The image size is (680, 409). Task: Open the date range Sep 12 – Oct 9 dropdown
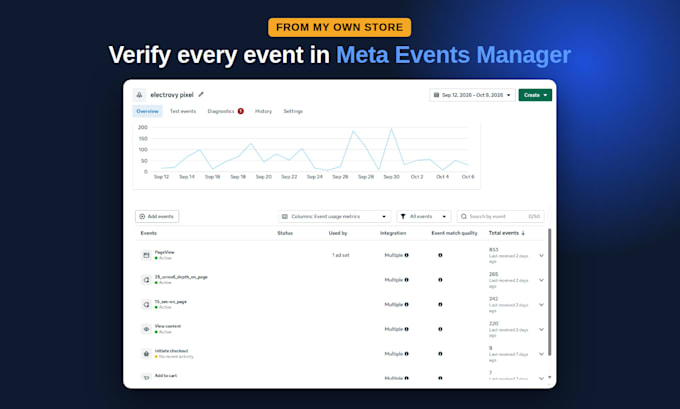[x=472, y=95]
